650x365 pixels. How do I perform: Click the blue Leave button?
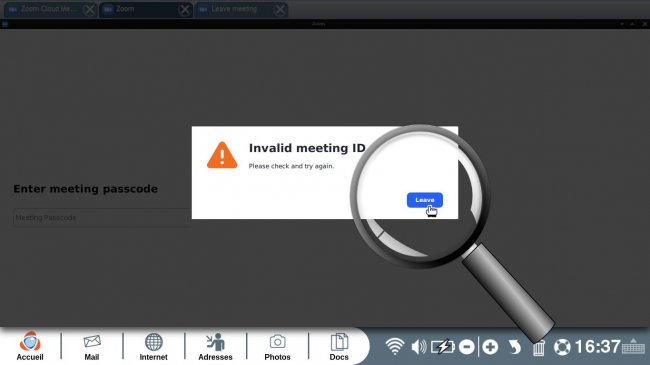tap(424, 200)
